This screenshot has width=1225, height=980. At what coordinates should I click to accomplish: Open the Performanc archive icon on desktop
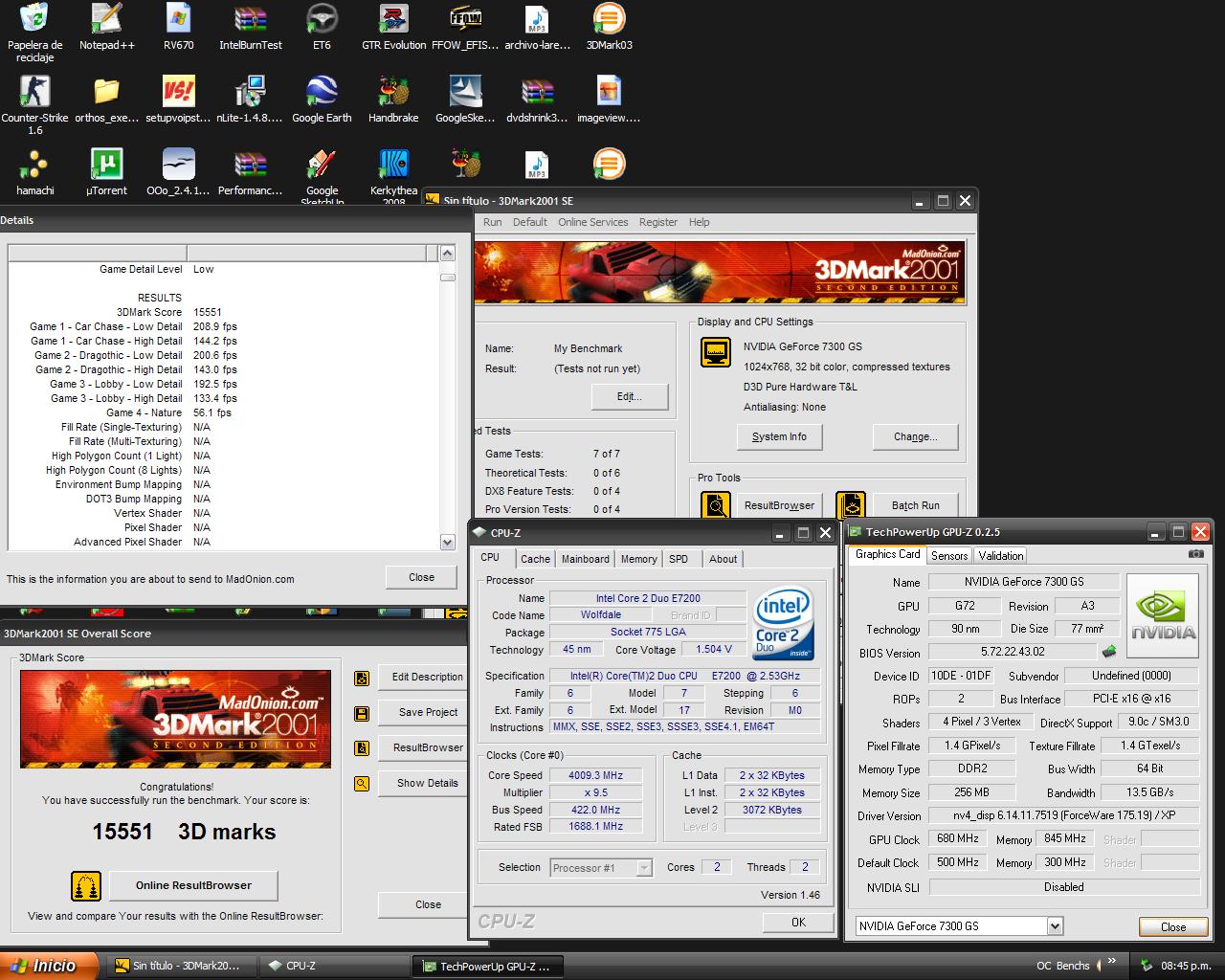pos(250,172)
